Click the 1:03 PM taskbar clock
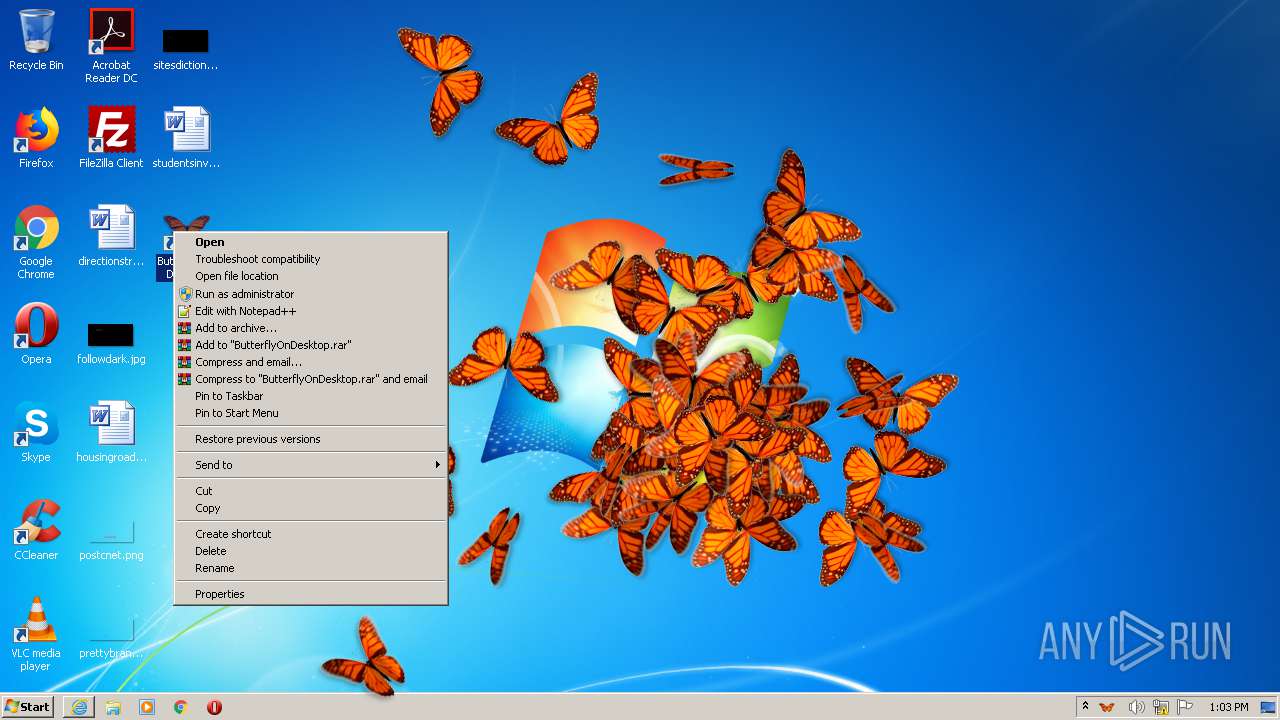Image resolution: width=1280 pixels, height=720 pixels. click(1228, 707)
